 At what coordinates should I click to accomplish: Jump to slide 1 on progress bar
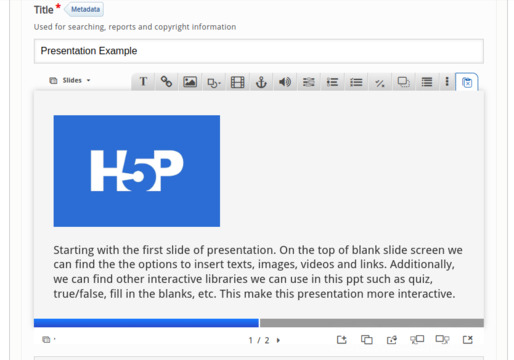[146, 323]
